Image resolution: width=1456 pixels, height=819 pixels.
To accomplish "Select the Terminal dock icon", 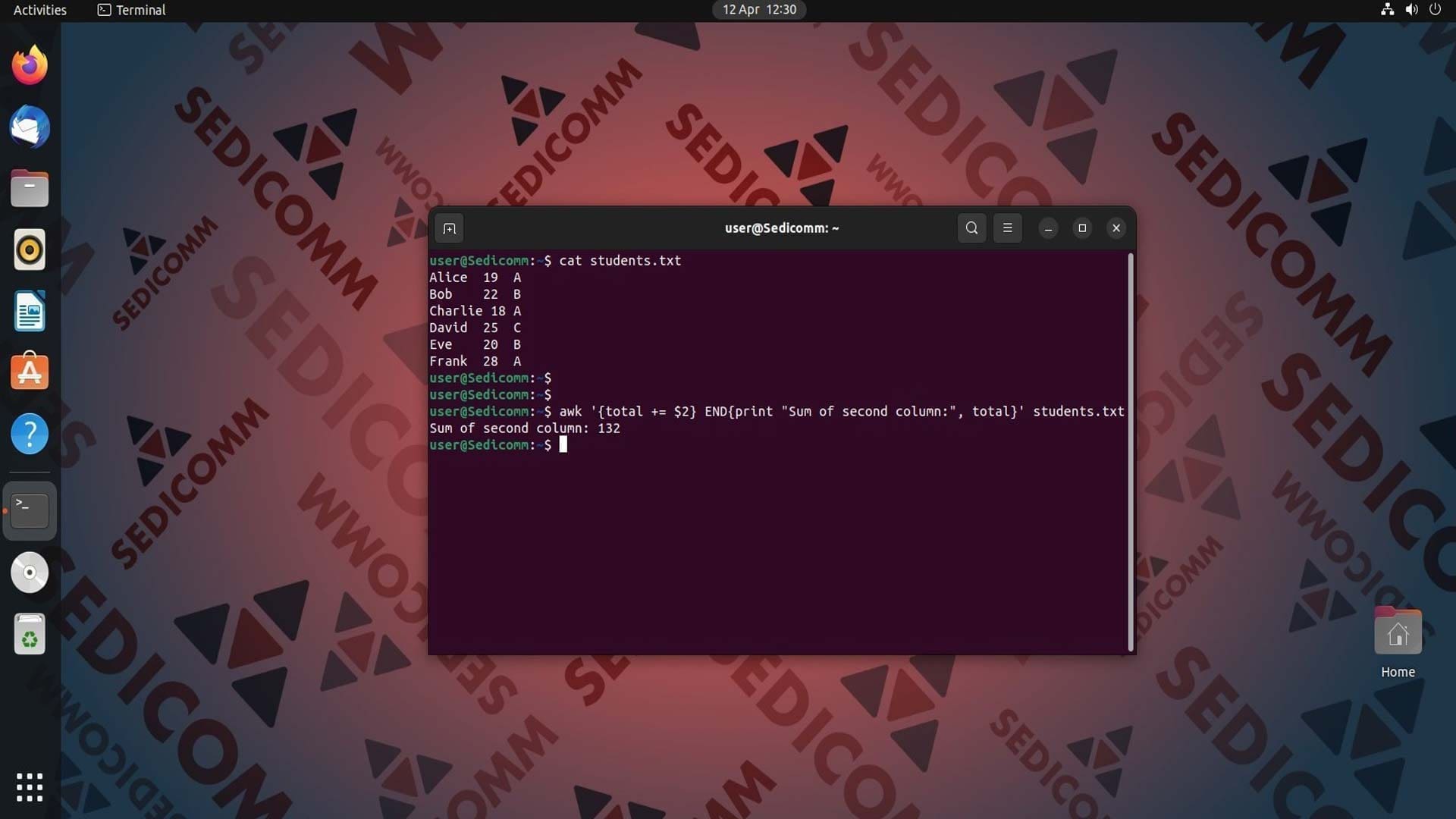I will pos(30,510).
